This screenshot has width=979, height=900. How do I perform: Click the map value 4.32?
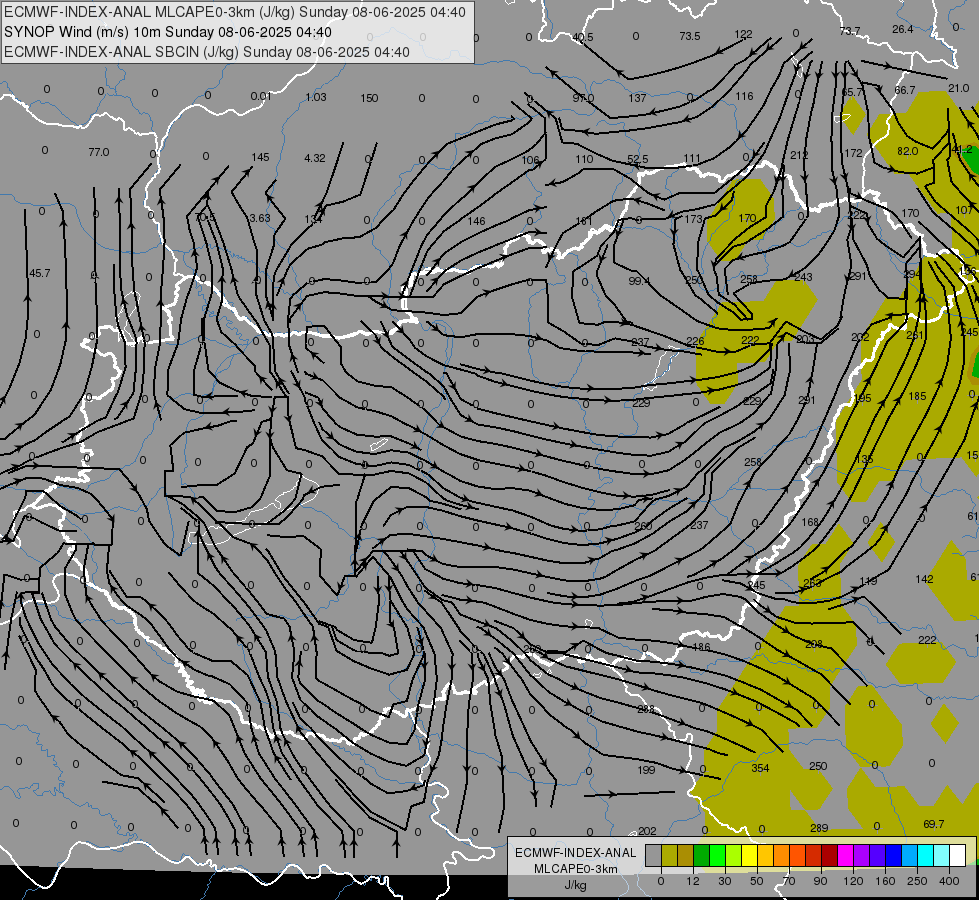click(315, 158)
